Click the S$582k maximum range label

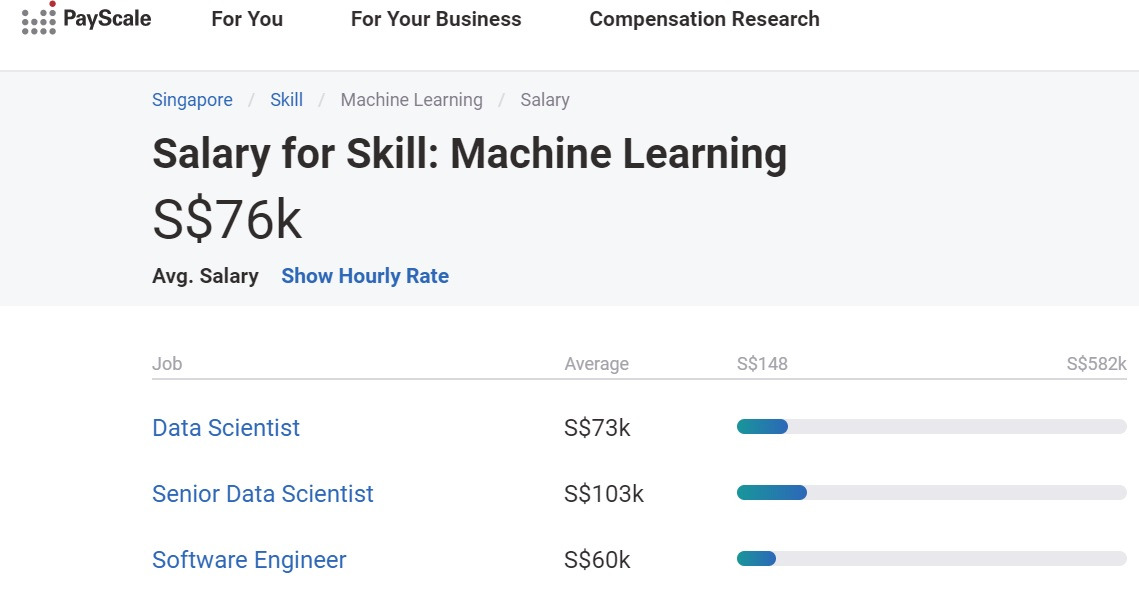click(x=1096, y=364)
